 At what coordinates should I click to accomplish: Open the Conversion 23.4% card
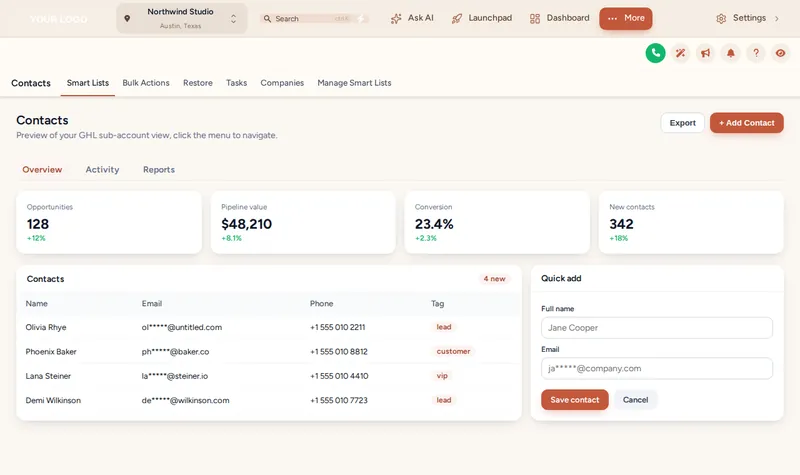tap(497, 222)
